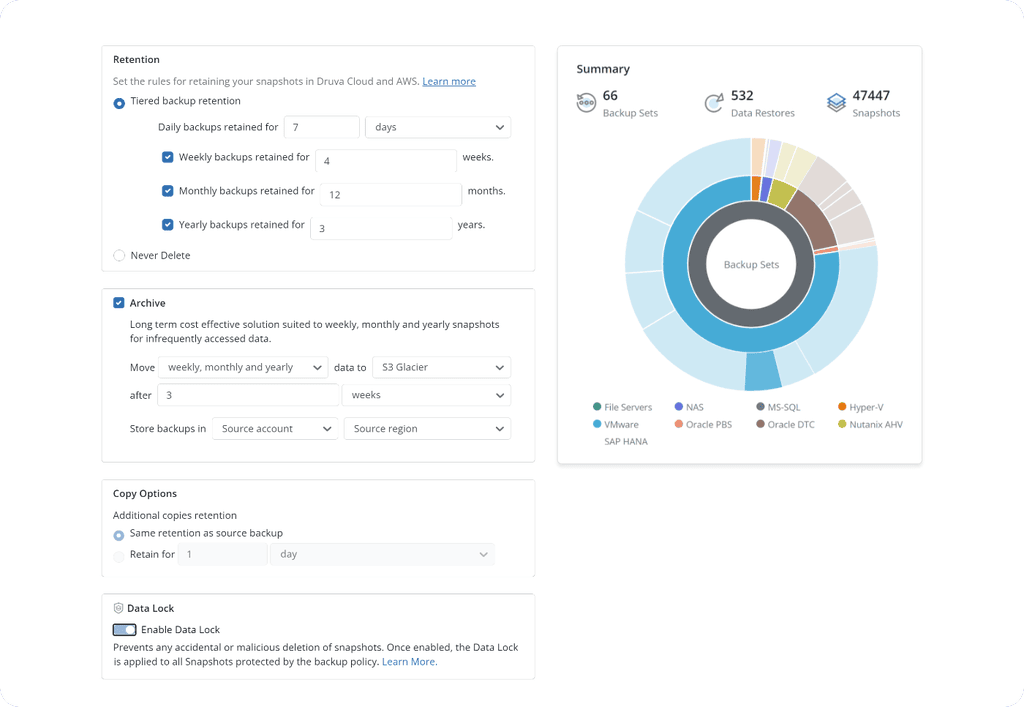
Task: Expand the daily retention units dropdown showing days
Action: coord(437,127)
